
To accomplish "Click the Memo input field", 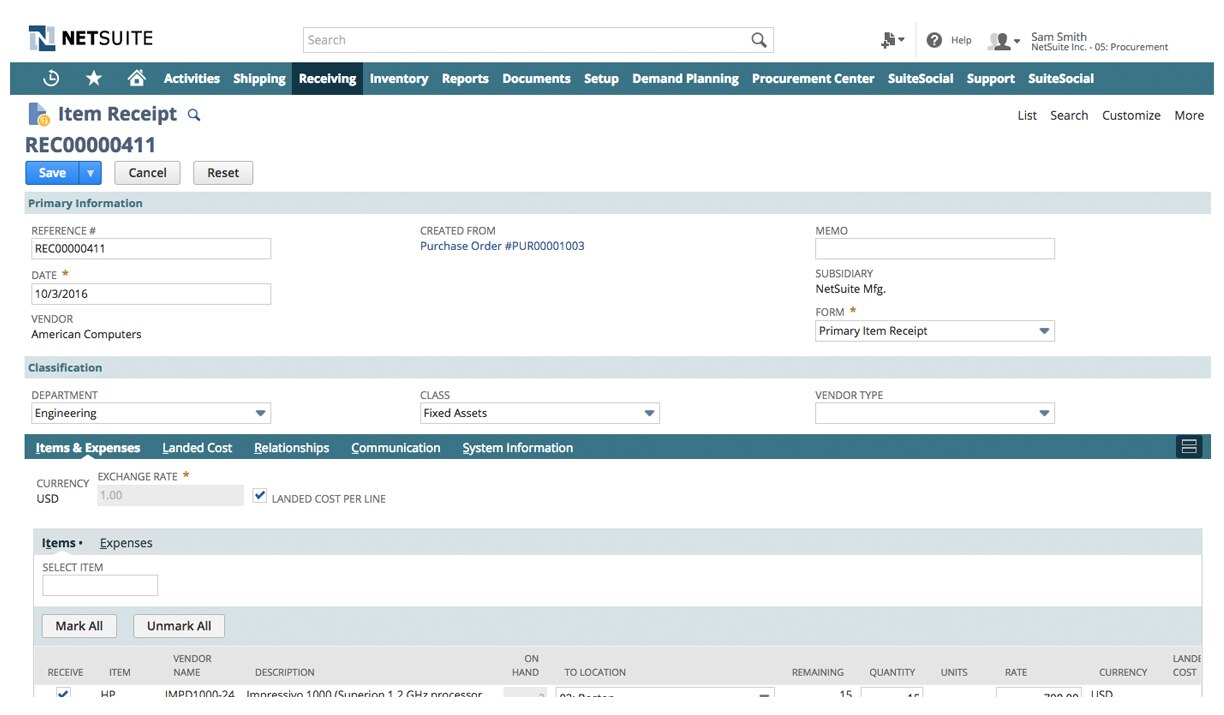I will 935,249.
